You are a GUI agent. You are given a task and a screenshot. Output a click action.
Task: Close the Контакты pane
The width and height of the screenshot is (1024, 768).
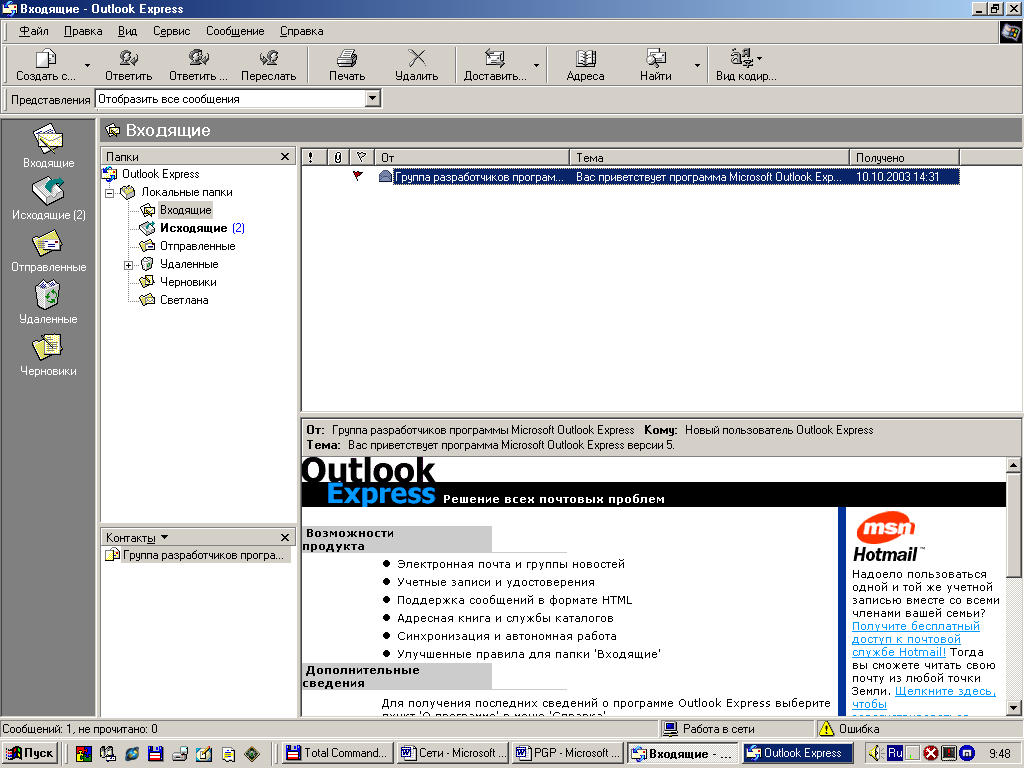click(285, 537)
